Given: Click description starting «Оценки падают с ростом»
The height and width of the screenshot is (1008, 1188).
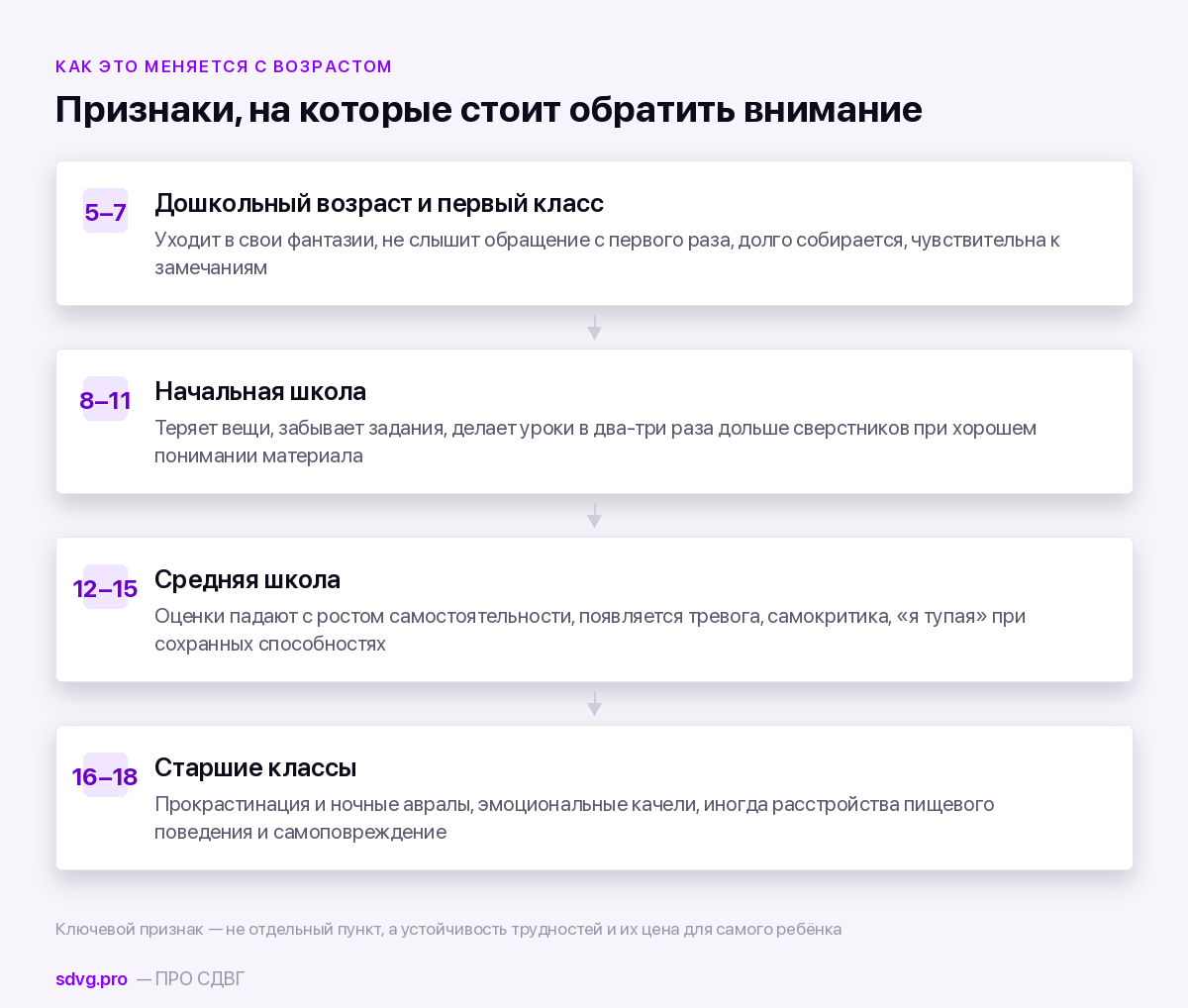Looking at the screenshot, I should [590, 630].
